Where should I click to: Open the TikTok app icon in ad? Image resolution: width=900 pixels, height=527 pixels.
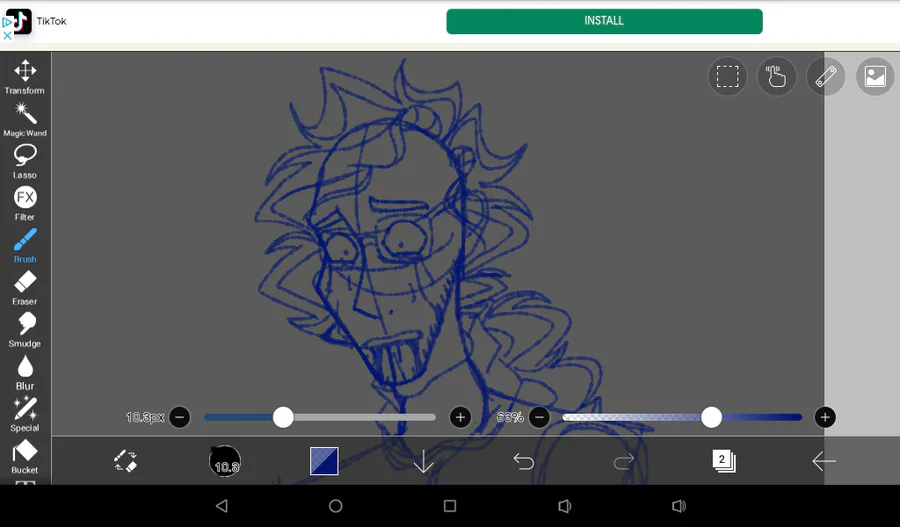pyautogui.click(x=19, y=21)
